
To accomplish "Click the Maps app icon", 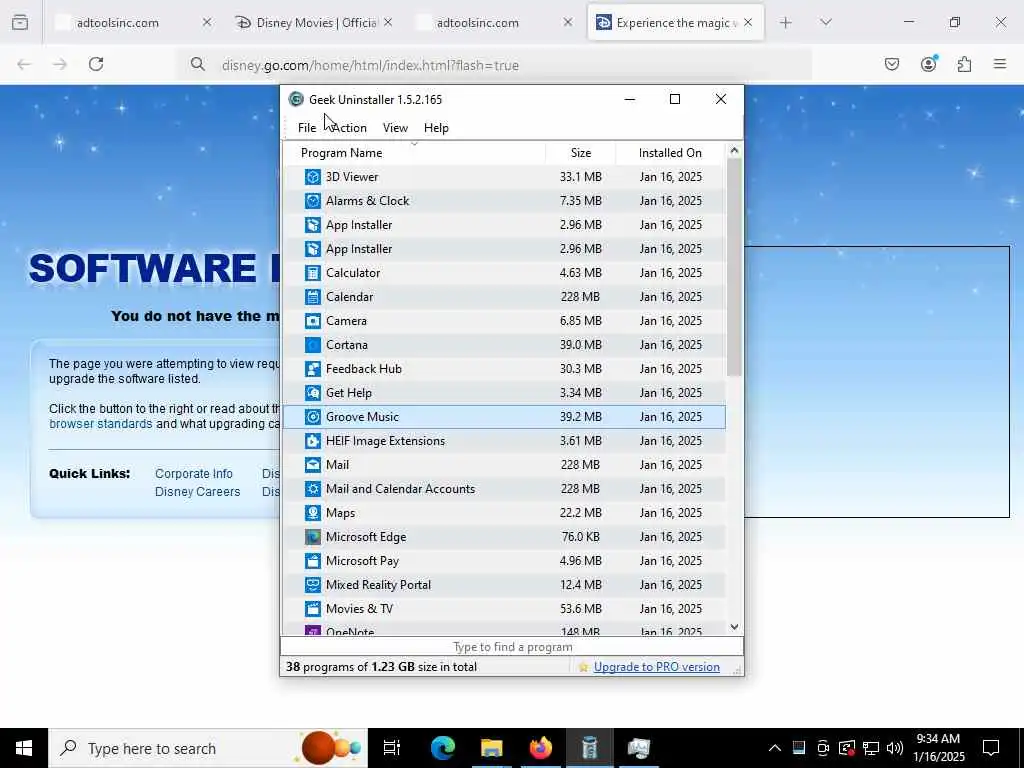I will 313,513.
